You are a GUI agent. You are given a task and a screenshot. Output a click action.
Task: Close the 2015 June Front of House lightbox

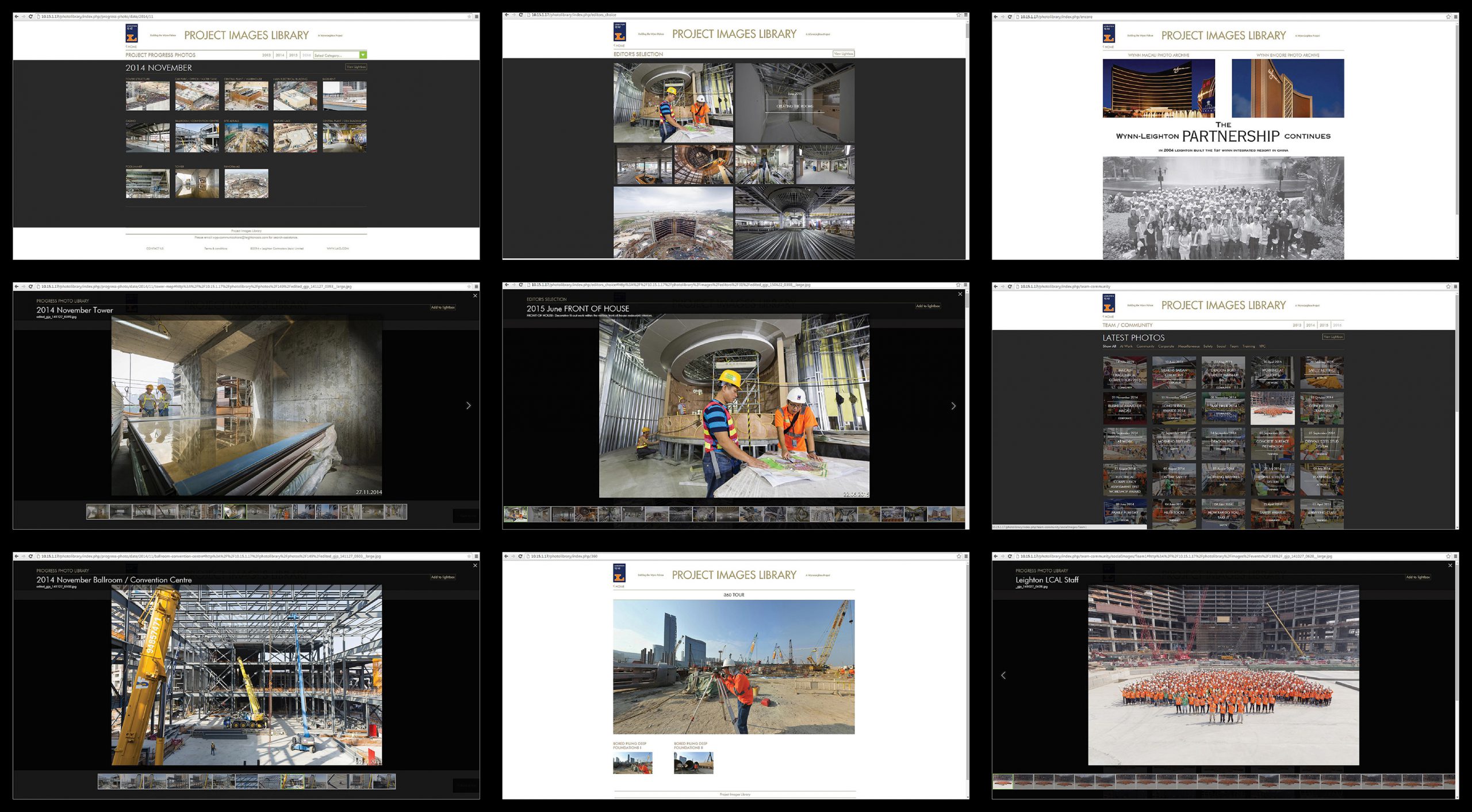(960, 294)
